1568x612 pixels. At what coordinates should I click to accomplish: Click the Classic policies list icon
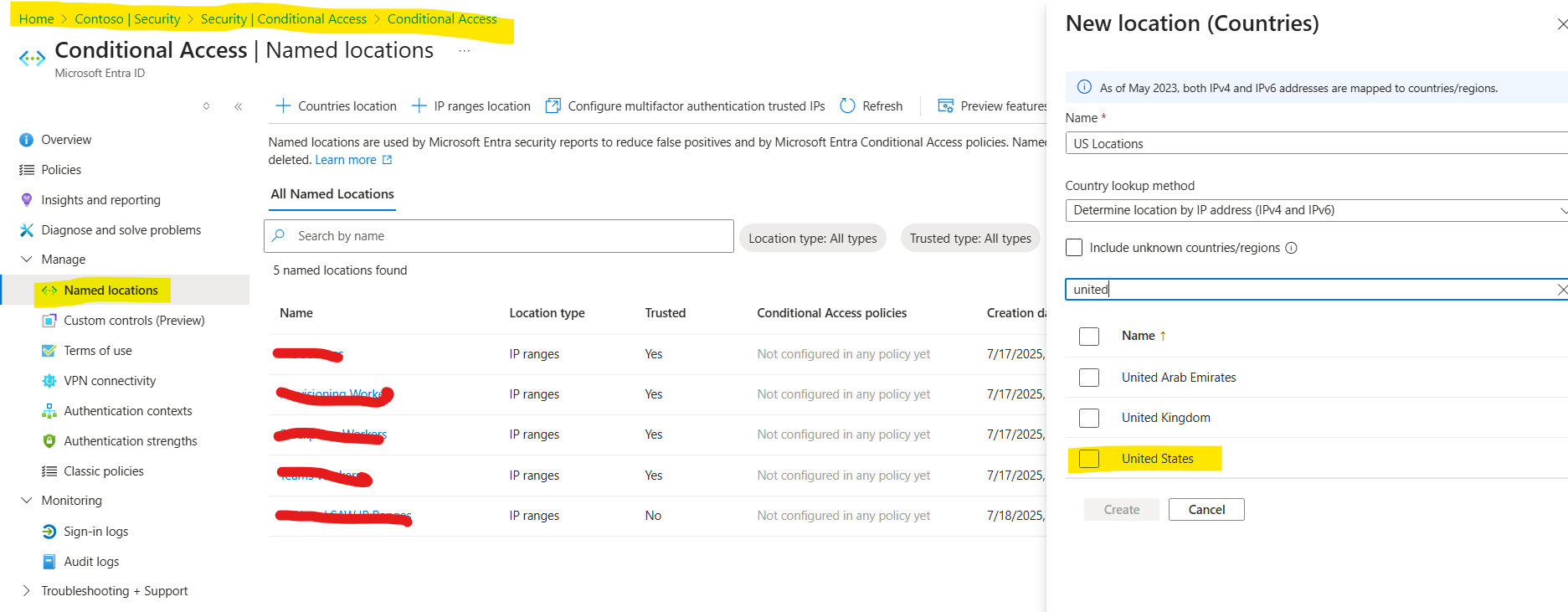49,471
